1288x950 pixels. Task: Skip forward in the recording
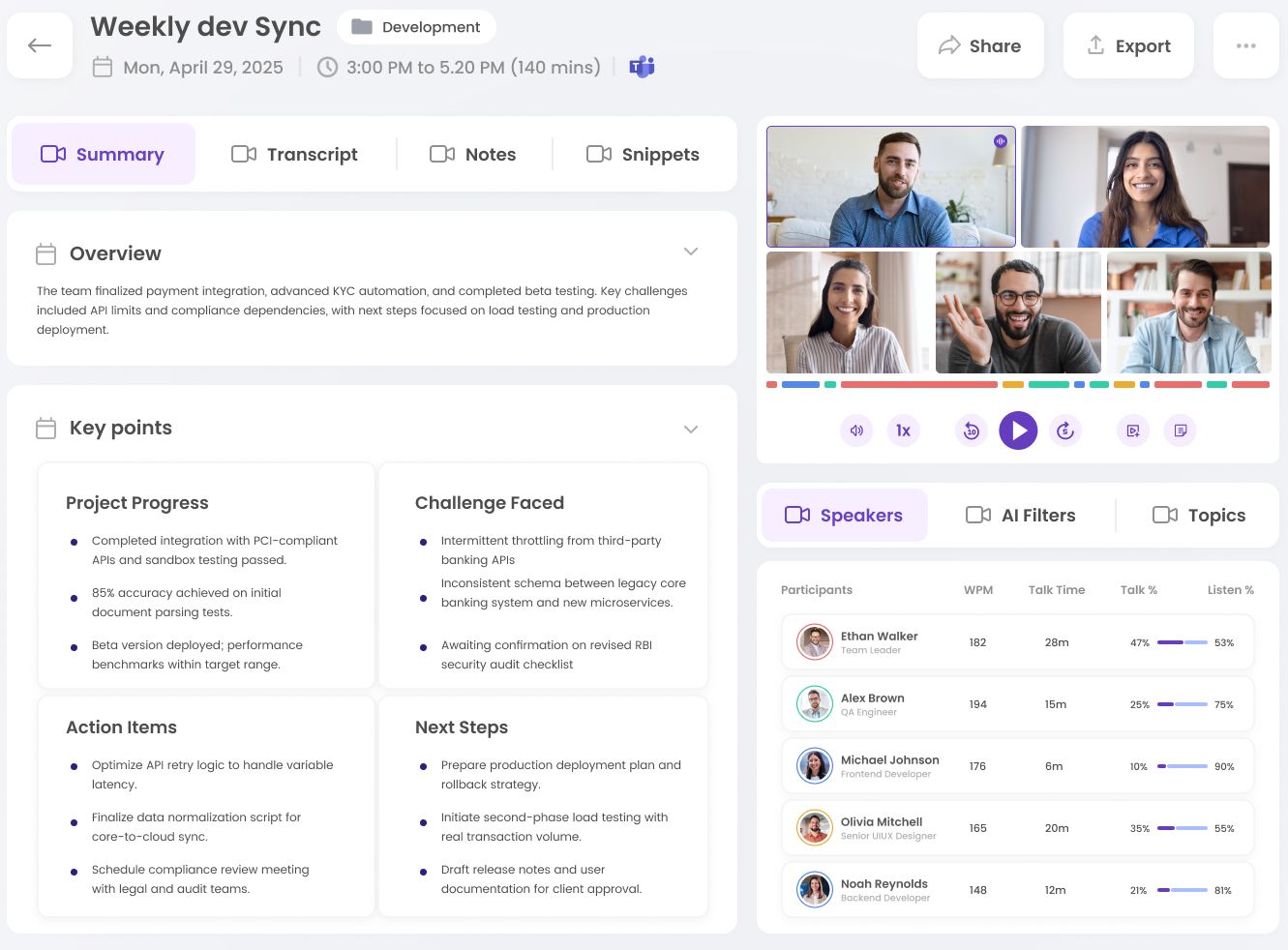point(1065,430)
